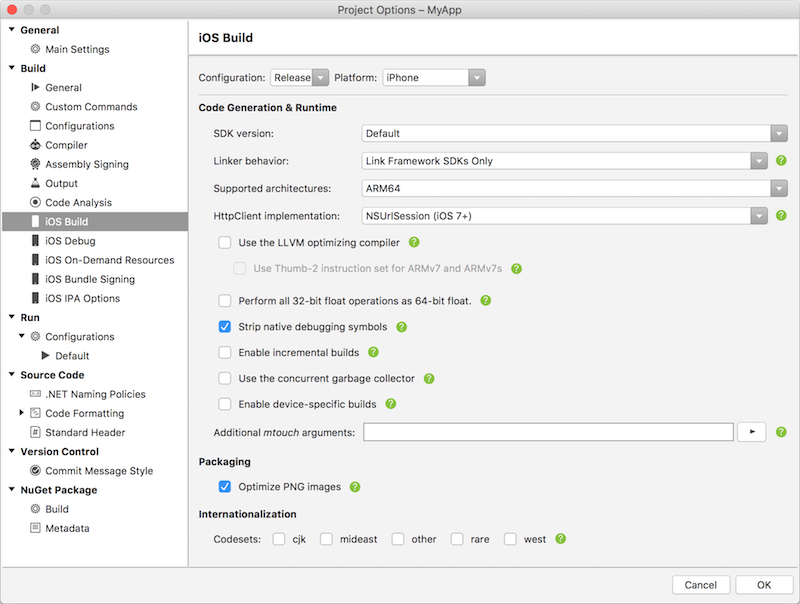Click the help icon beside Enable incremental builds
The image size is (800, 604).
pos(374,352)
